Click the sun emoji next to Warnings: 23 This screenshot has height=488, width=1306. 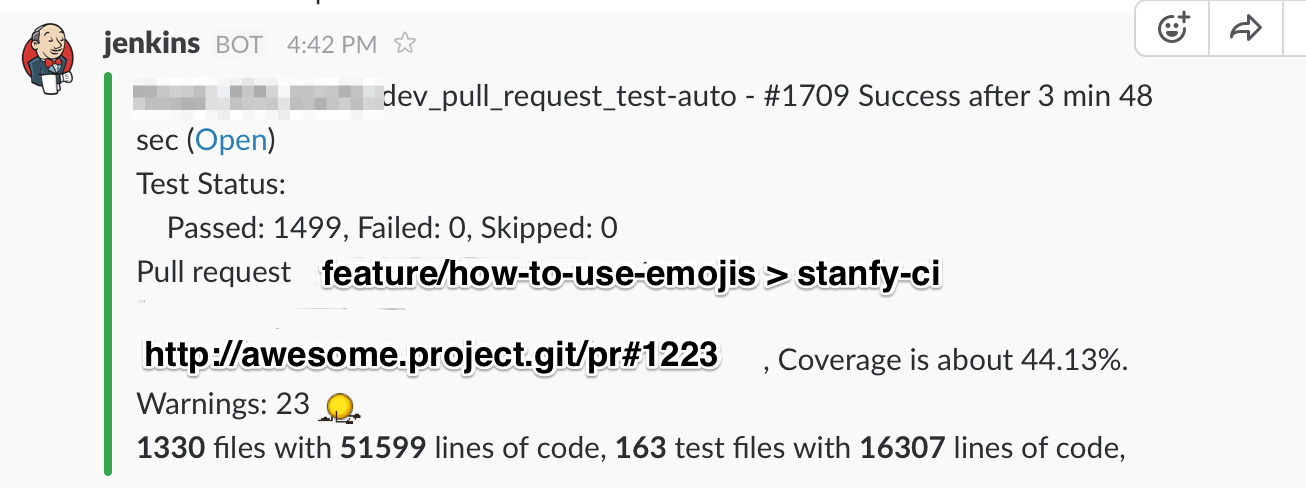click(340, 406)
